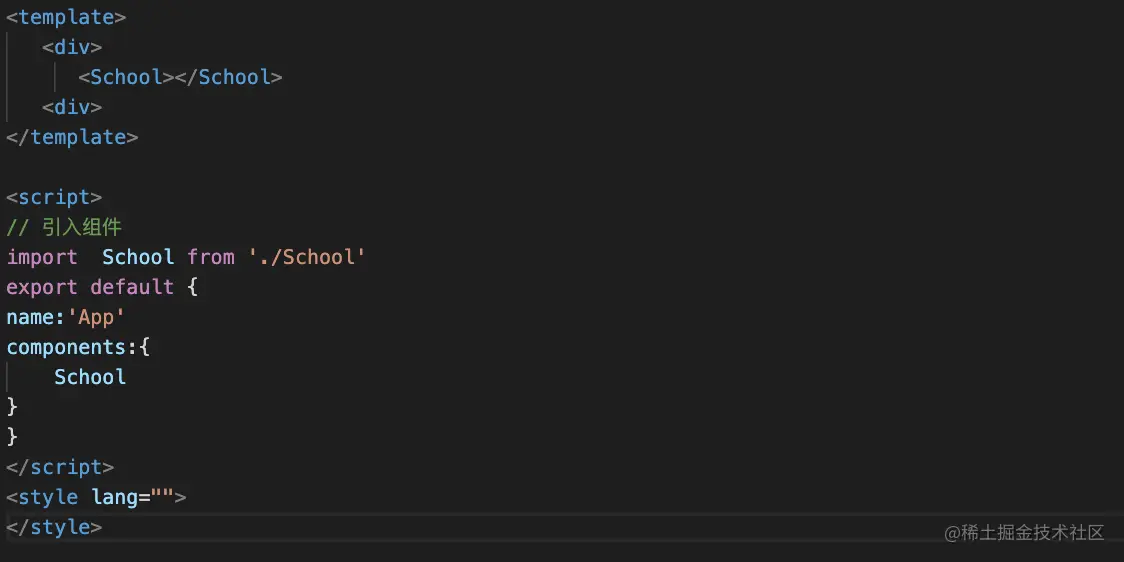Click the from keyword in import line
The width and height of the screenshot is (1124, 562).
(x=210, y=257)
